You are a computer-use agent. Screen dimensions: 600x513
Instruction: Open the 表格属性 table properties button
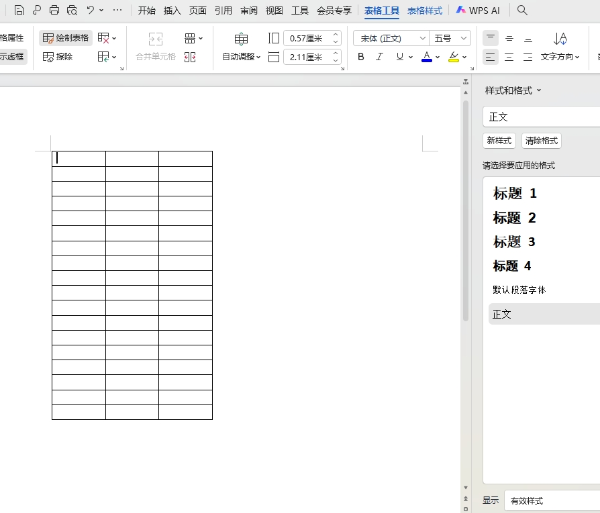(13, 38)
